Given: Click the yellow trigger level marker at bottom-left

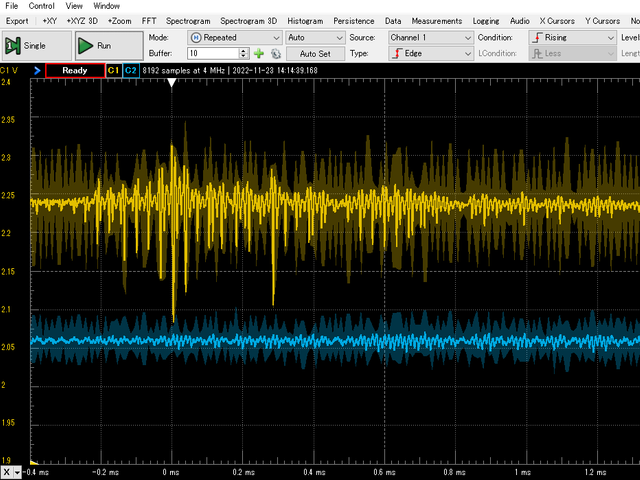Looking at the screenshot, I should coord(34,462).
